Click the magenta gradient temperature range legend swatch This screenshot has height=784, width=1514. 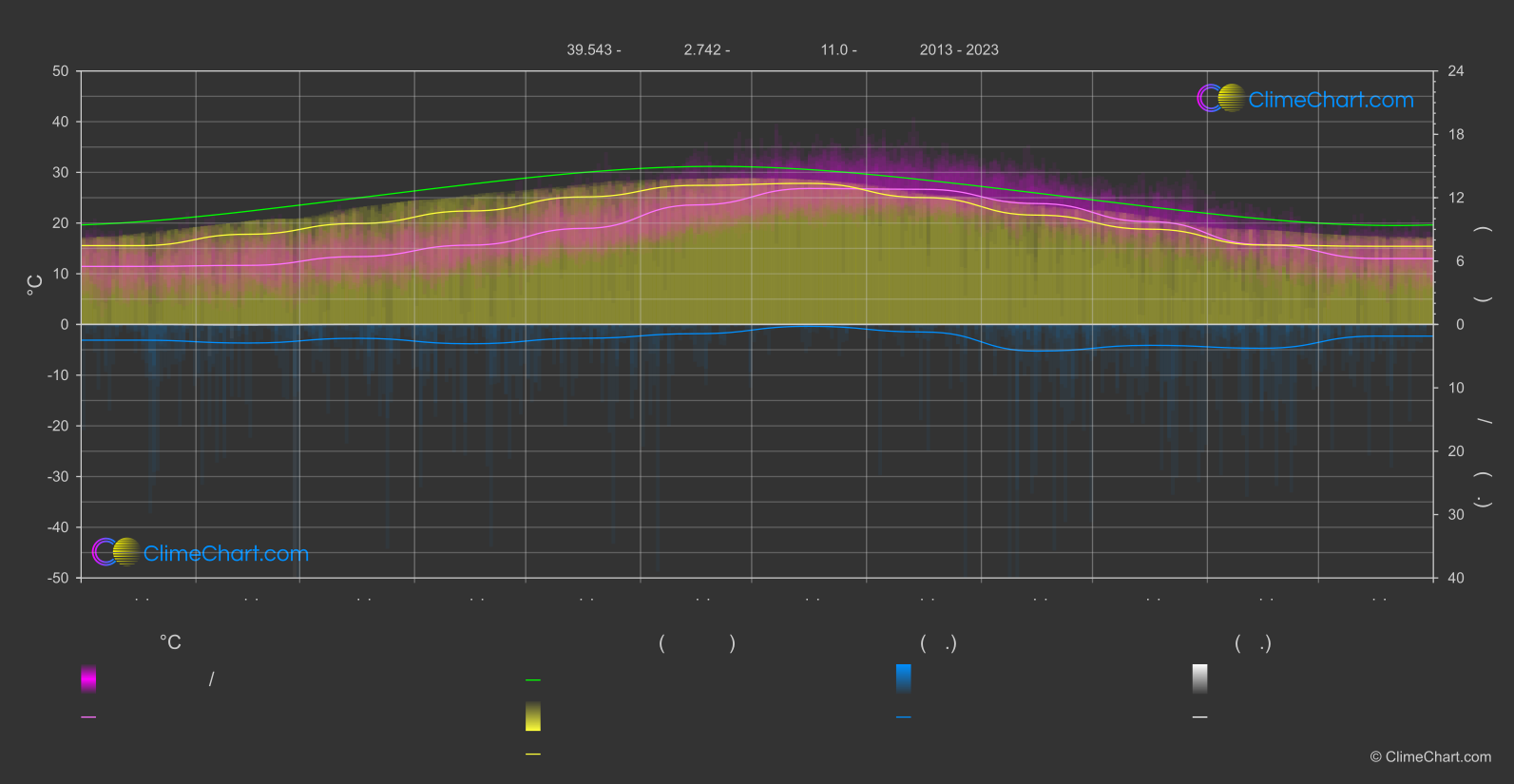pyautogui.click(x=88, y=679)
